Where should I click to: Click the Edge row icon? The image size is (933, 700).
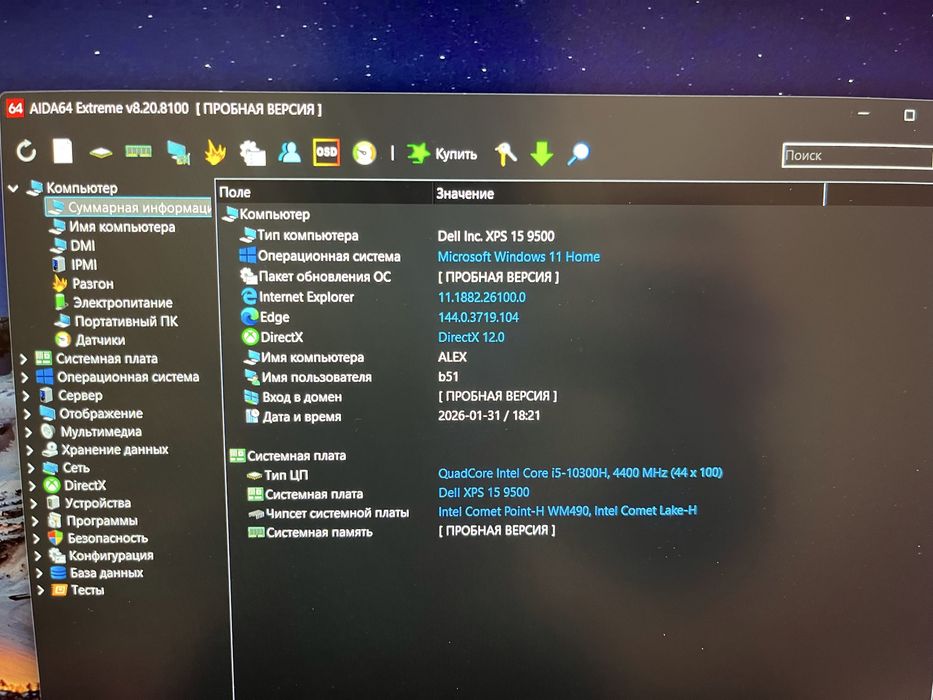pyautogui.click(x=250, y=317)
